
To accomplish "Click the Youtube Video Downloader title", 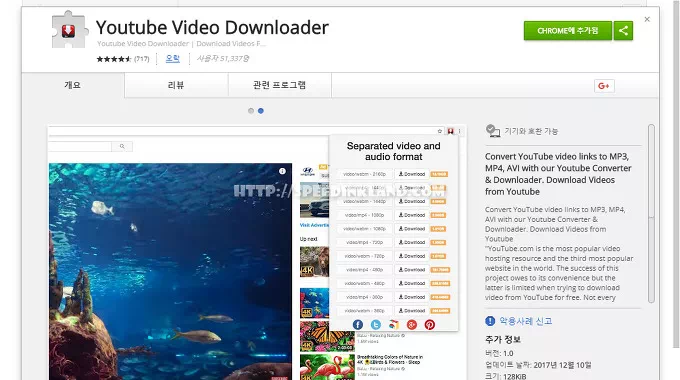I will coord(212,28).
